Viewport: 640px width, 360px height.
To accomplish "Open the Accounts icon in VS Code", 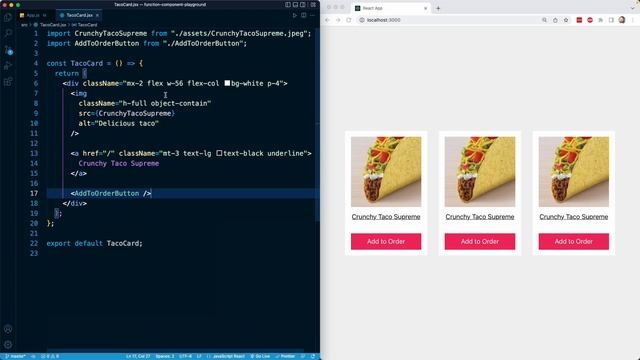I will click(8, 329).
